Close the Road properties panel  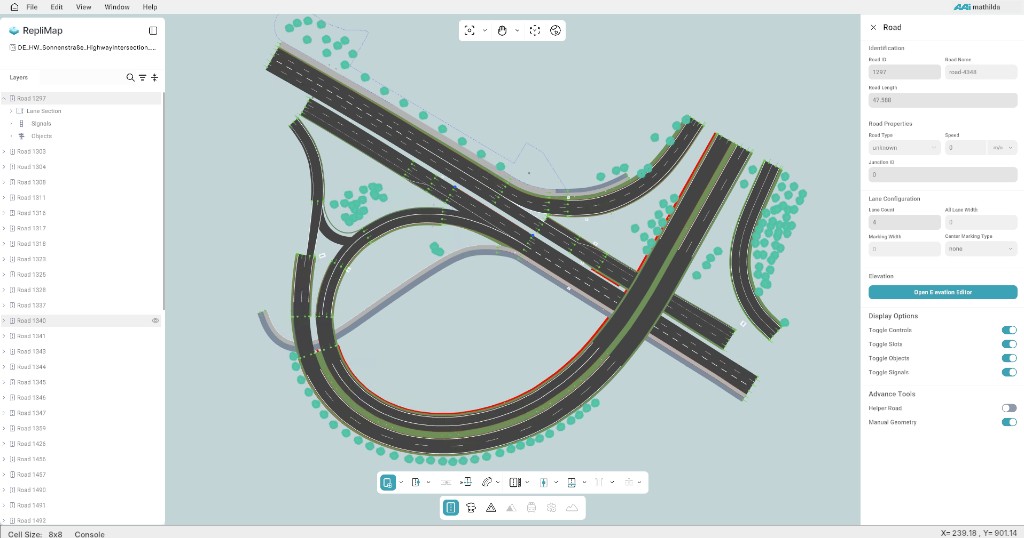(x=873, y=27)
